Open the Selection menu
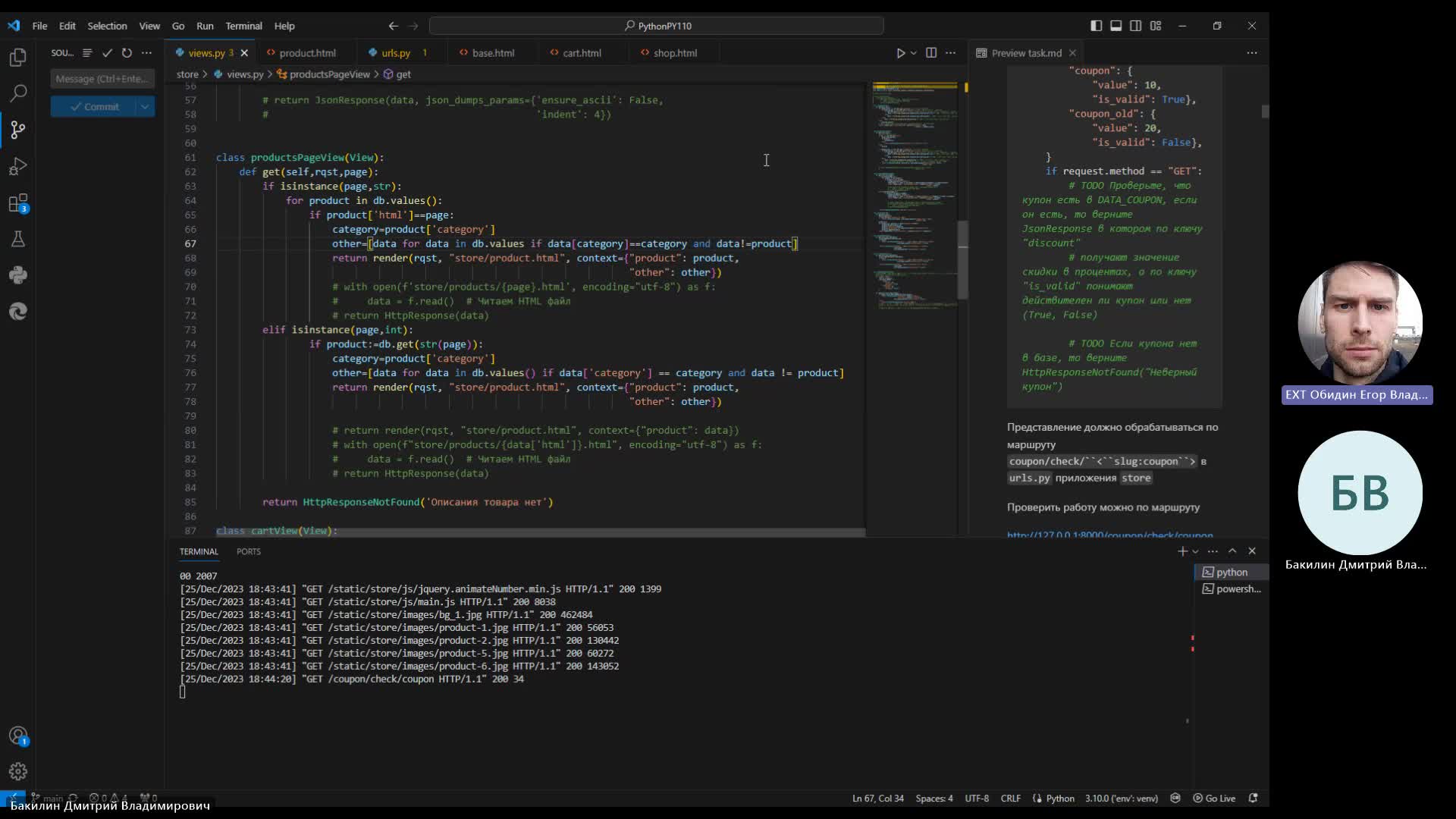 [x=107, y=26]
